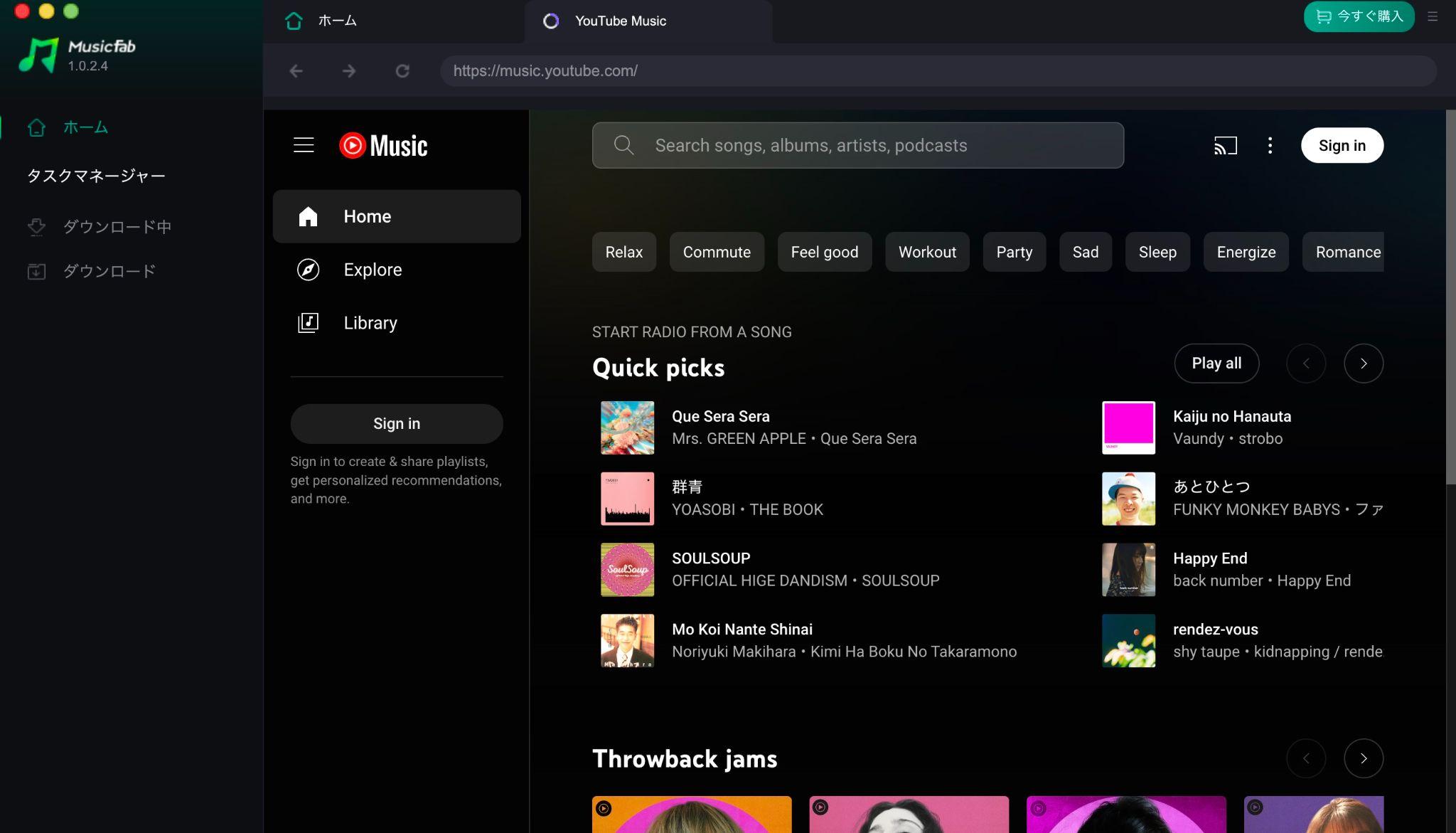Reload the page with the refresh icon

click(402, 71)
